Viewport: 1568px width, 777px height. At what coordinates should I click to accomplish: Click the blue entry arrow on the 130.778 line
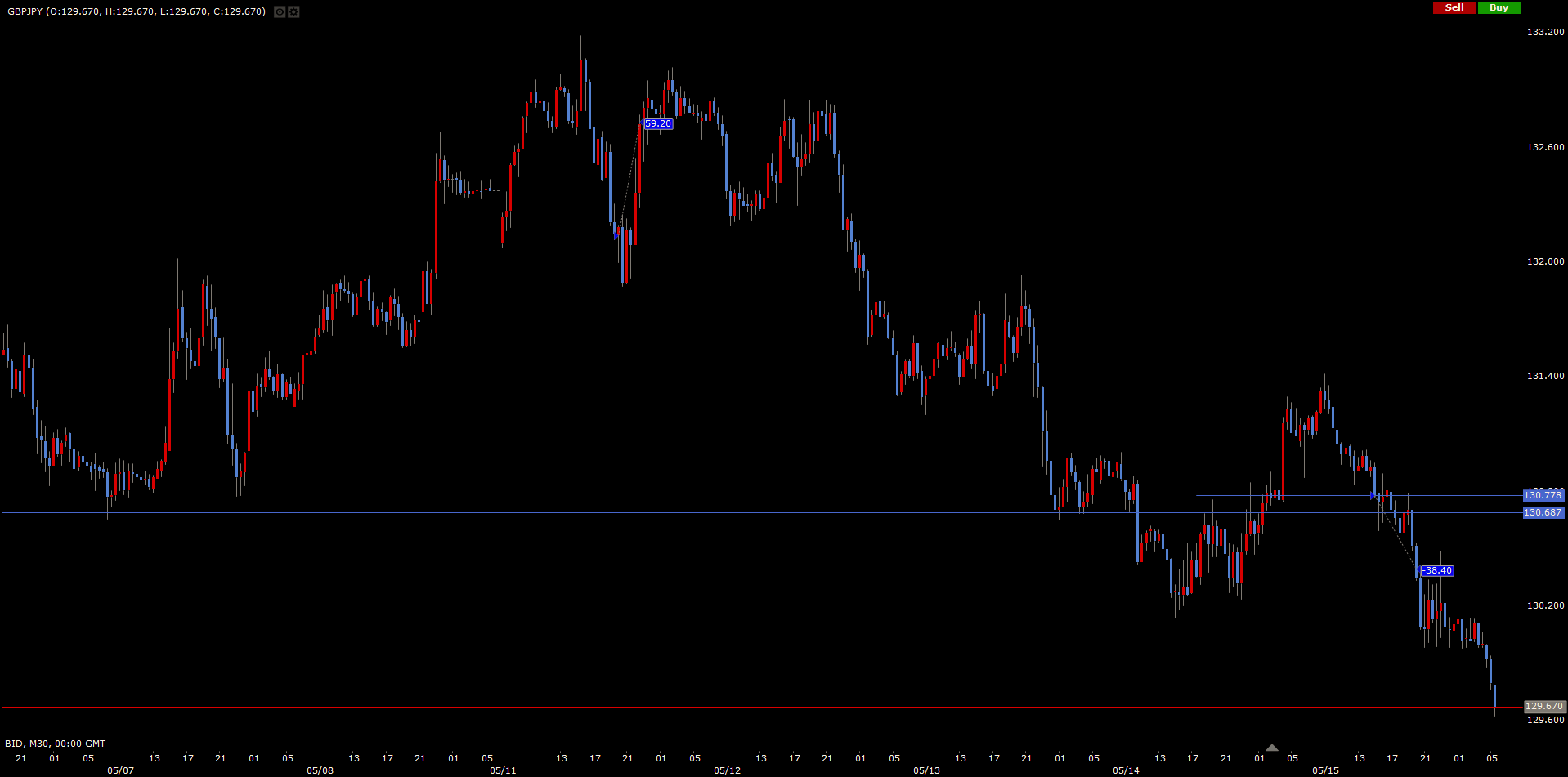point(1373,496)
